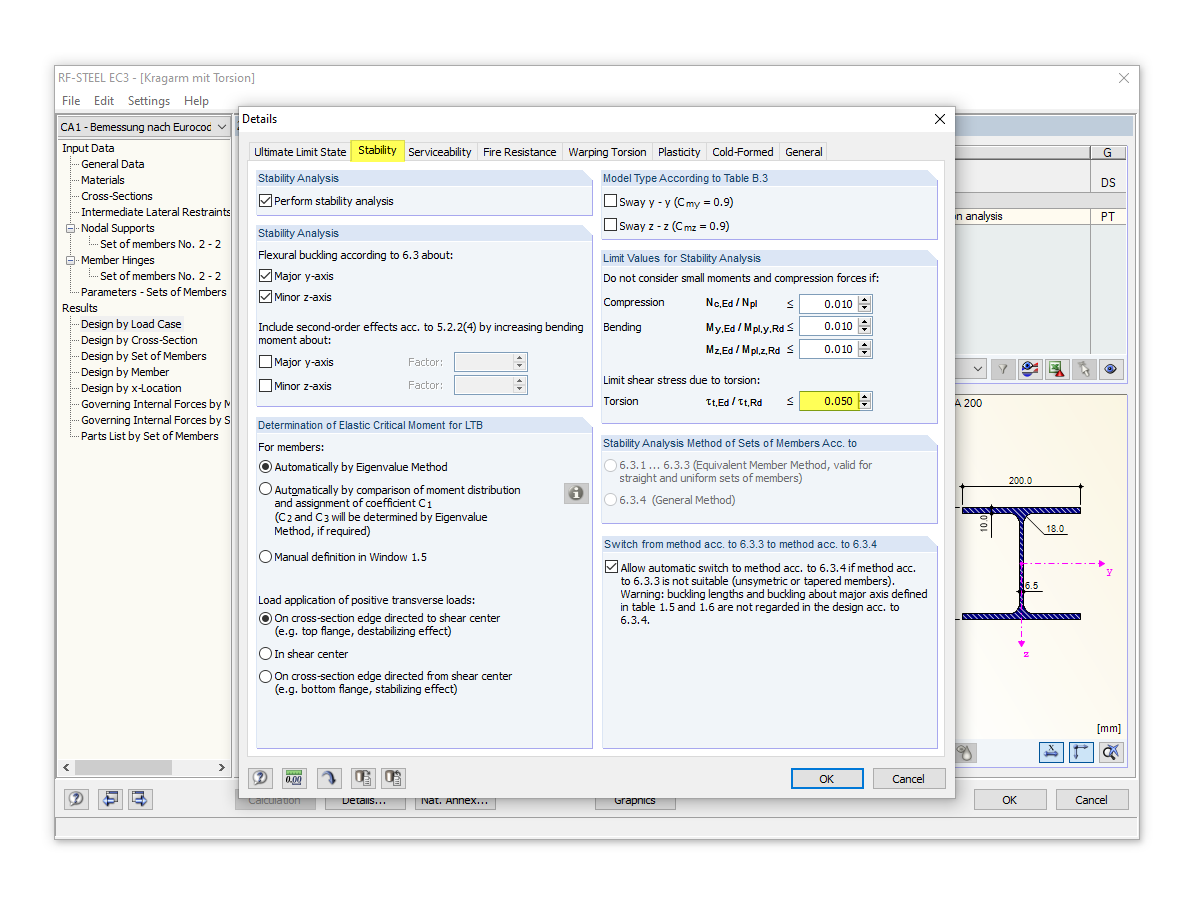Viewport: 1200px width, 900px height.
Task: Open help in the main RF-STEEL window
Action: pos(77,799)
